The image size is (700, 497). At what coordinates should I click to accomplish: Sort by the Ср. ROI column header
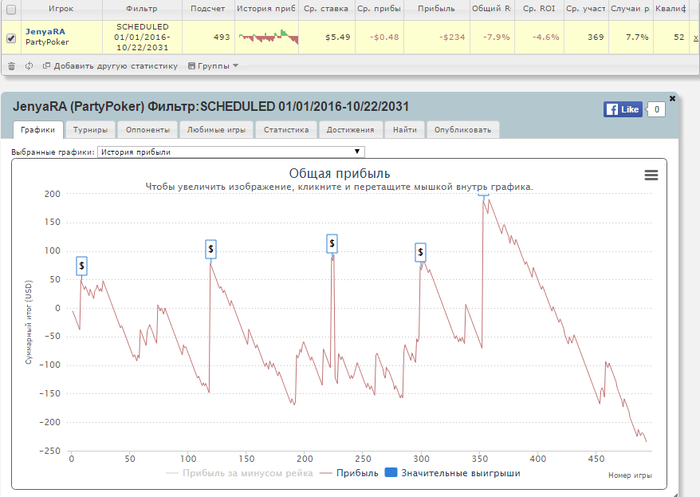(539, 8)
